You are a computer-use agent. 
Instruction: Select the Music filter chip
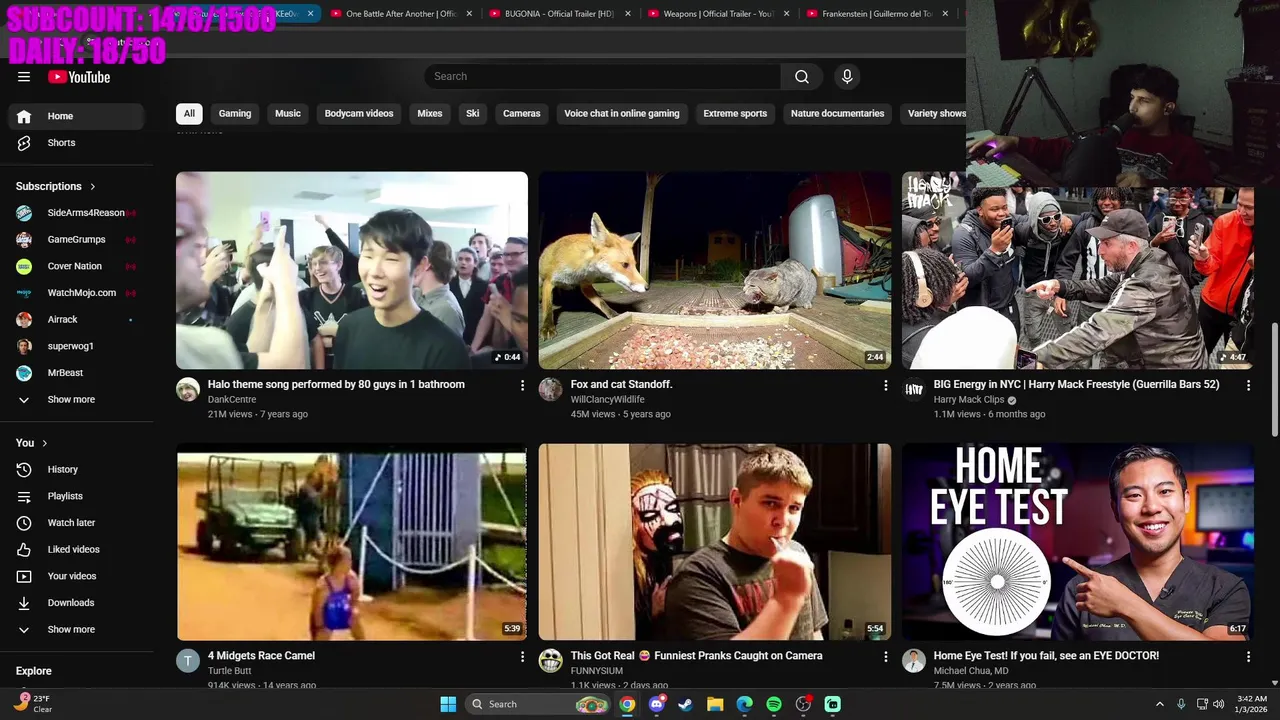point(288,114)
